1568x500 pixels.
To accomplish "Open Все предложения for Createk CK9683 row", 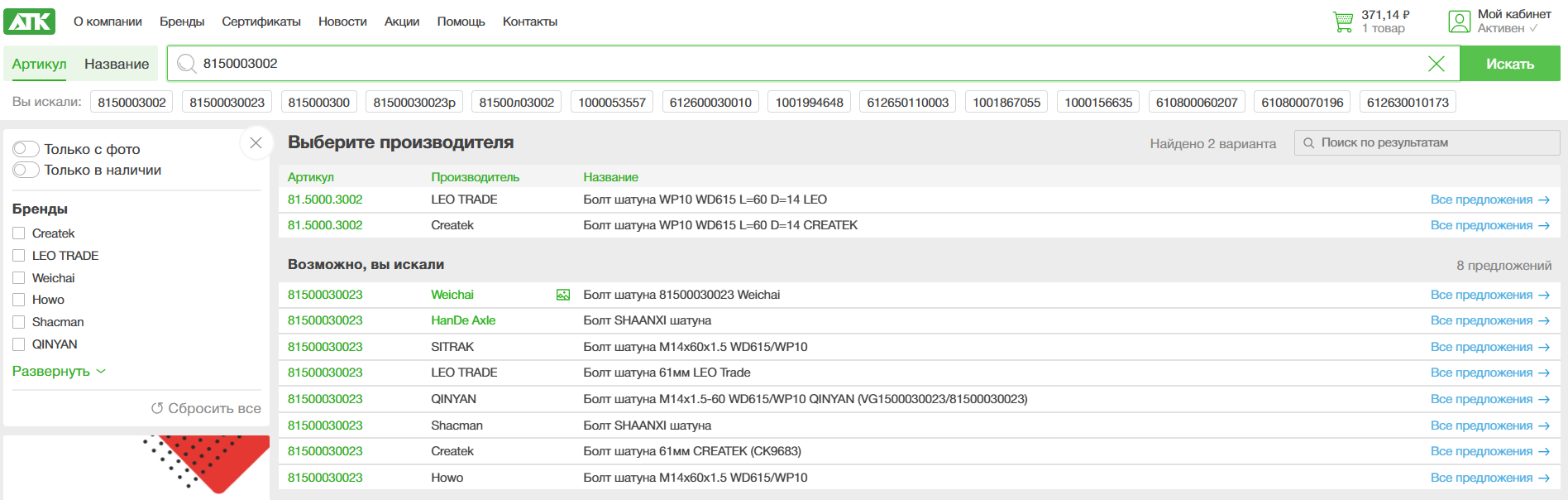I will point(1490,451).
